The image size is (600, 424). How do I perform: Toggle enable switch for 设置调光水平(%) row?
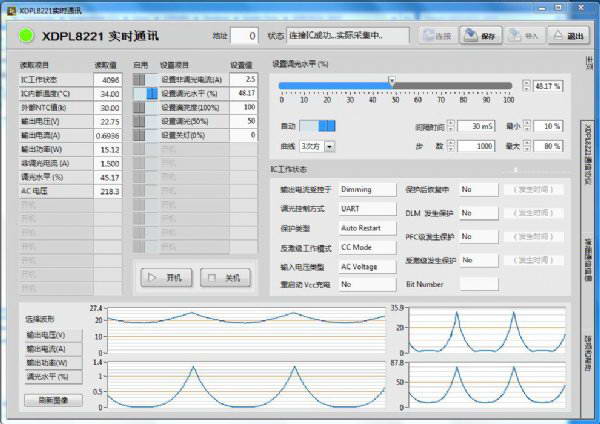(x=145, y=93)
